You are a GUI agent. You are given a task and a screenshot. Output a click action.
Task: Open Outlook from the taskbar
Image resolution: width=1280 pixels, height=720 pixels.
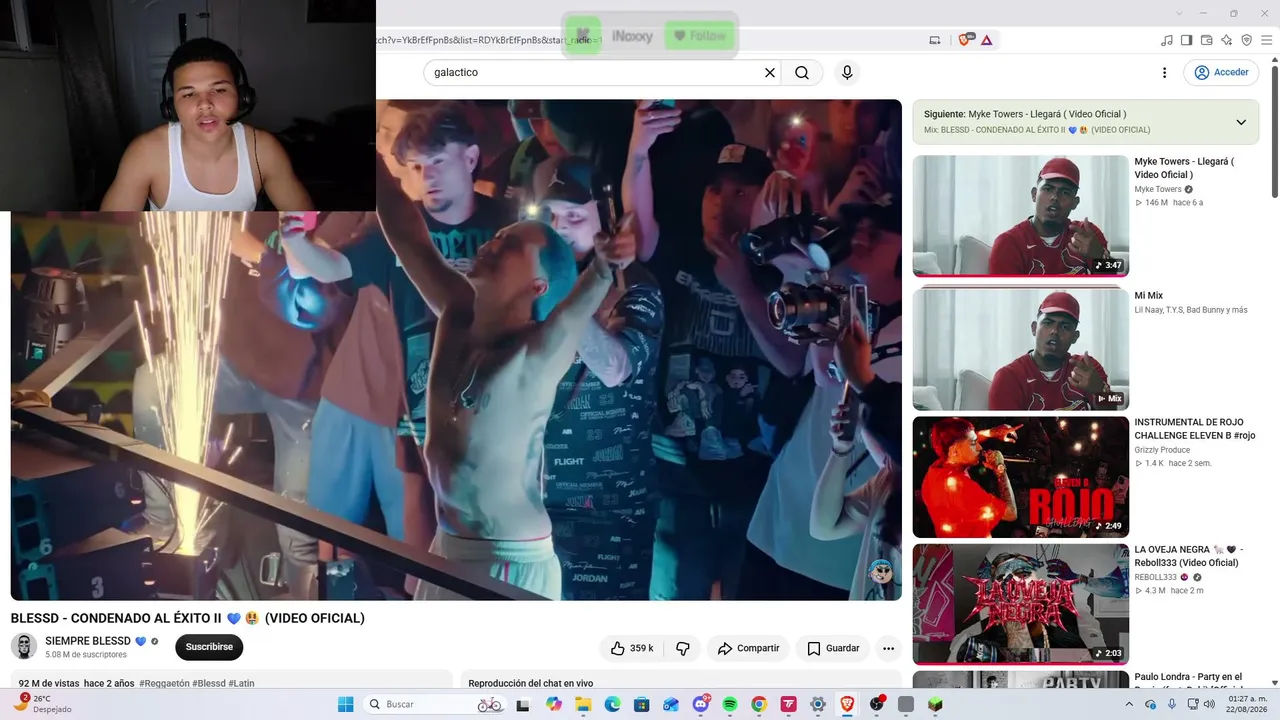pyautogui.click(x=671, y=704)
